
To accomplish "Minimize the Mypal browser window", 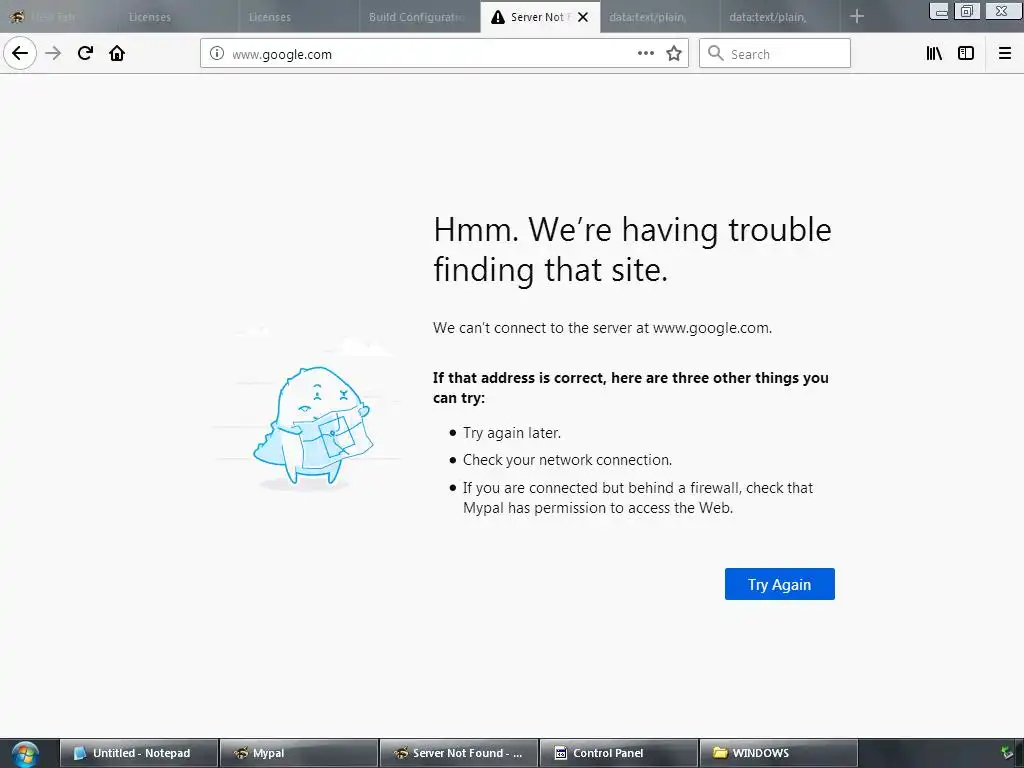I will (940, 11).
